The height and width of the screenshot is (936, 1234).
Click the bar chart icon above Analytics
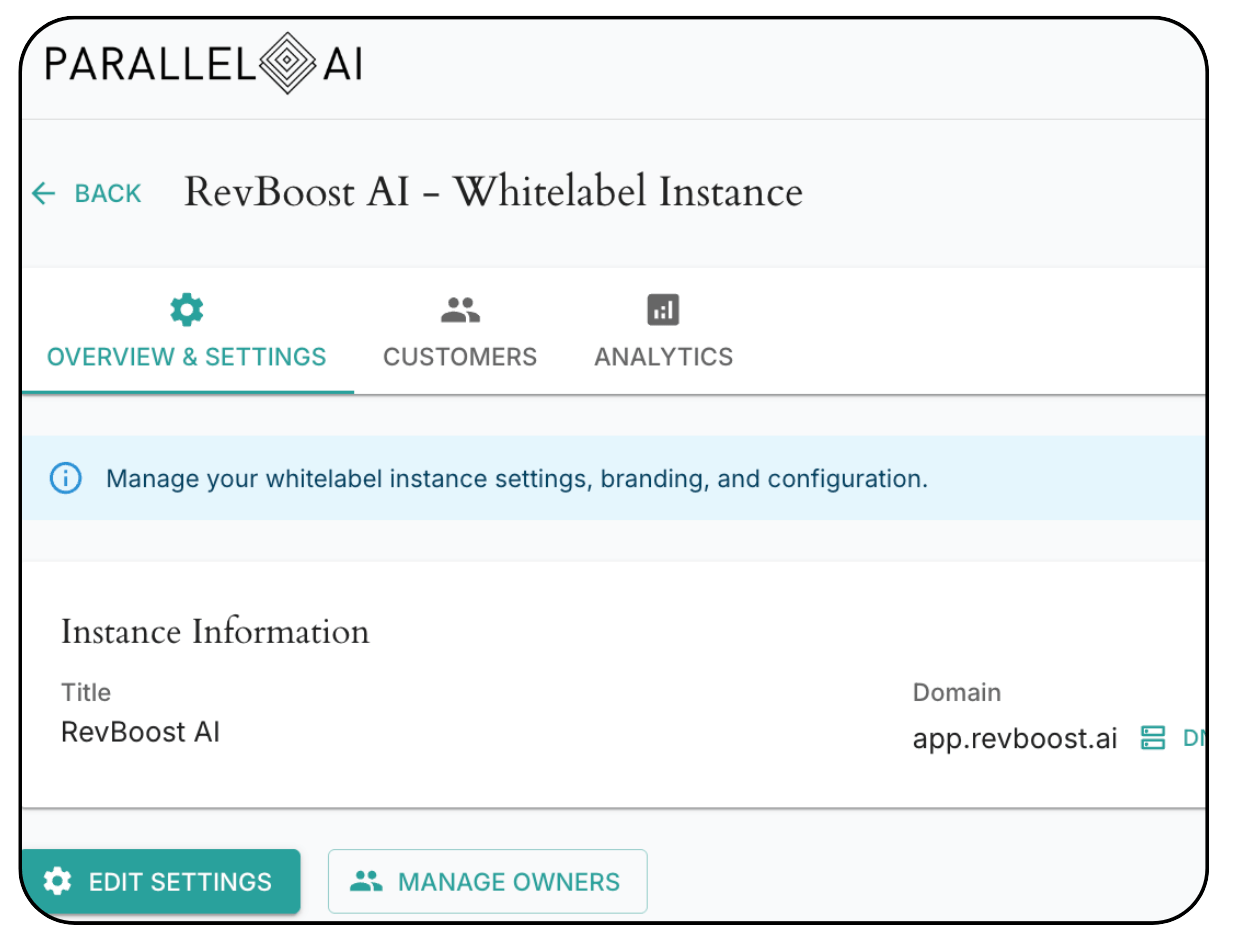(x=663, y=310)
